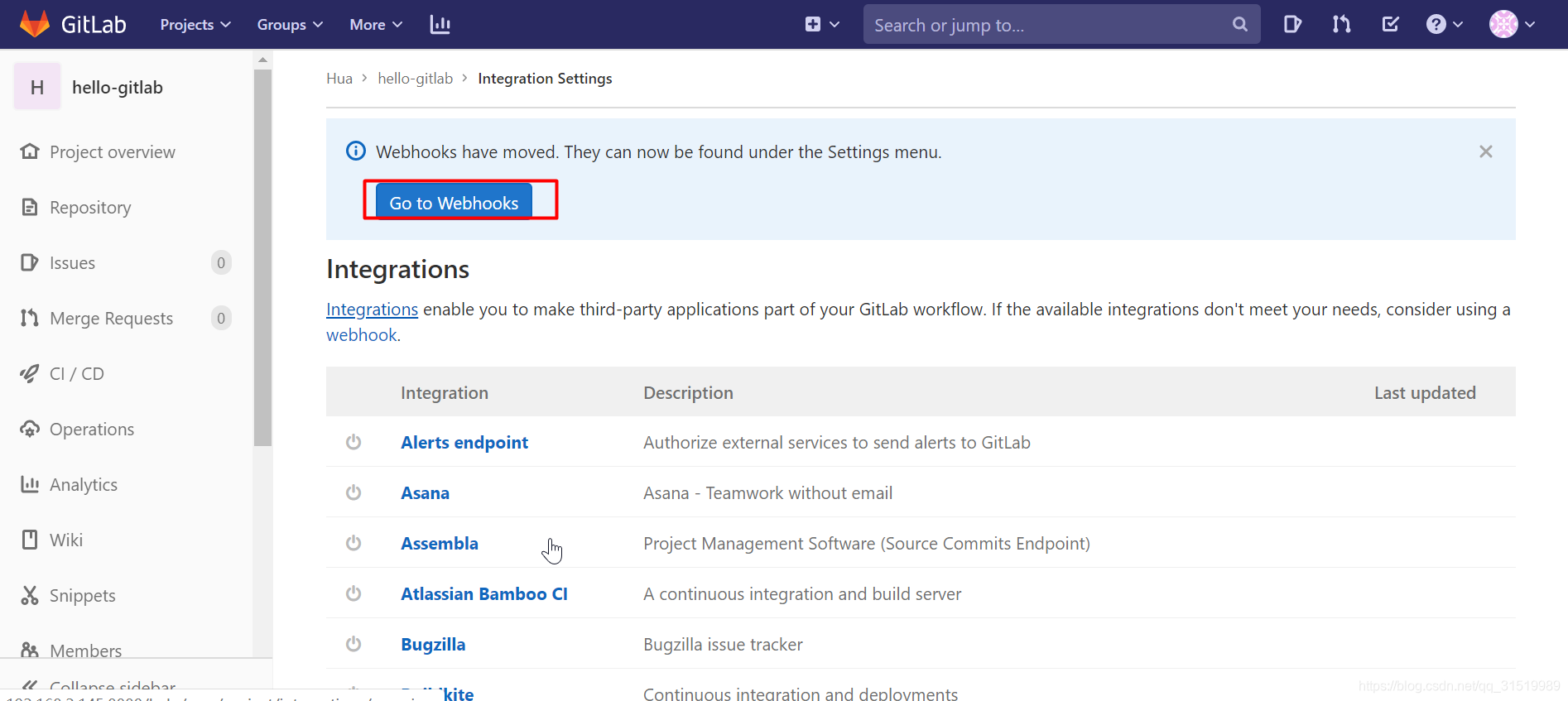
Task: Open Issues from the top navbar icon
Action: (1292, 24)
